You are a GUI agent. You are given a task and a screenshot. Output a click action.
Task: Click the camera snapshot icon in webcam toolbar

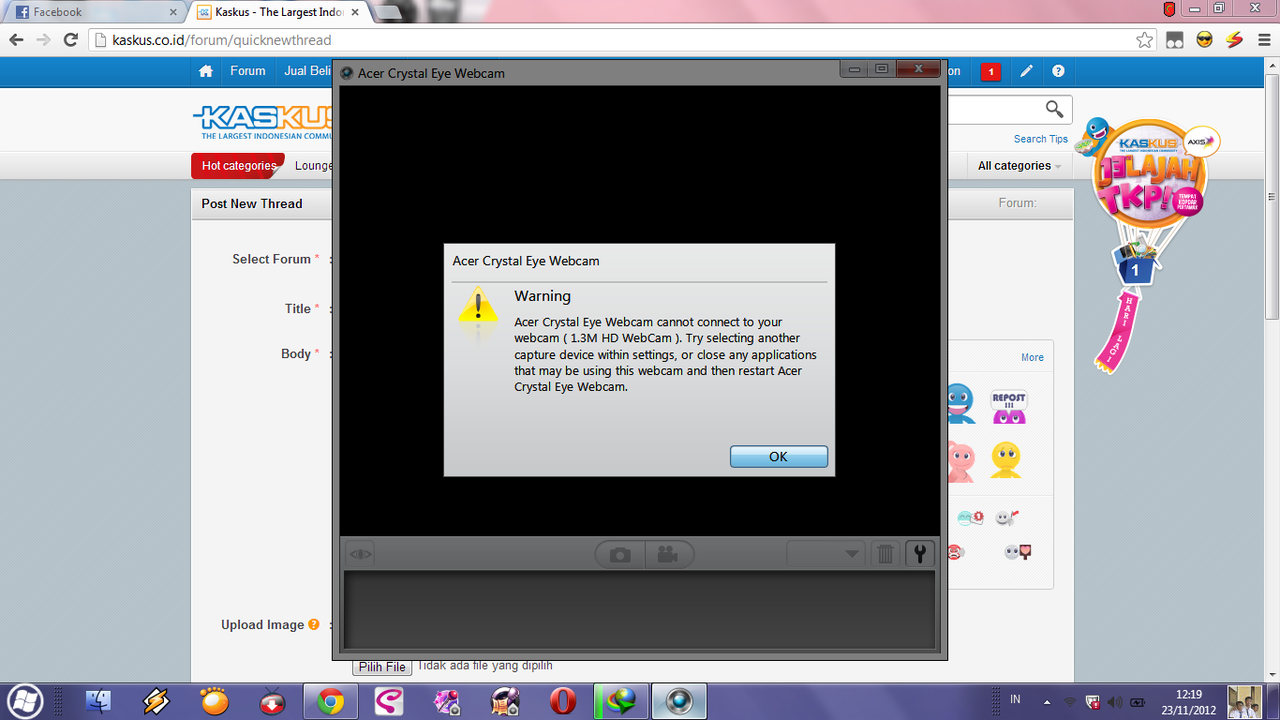[x=620, y=554]
